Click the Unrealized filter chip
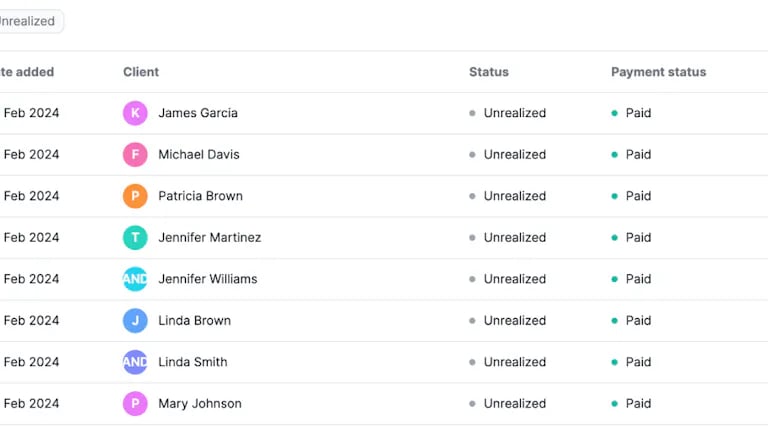This screenshot has height=427, width=768. (x=28, y=22)
